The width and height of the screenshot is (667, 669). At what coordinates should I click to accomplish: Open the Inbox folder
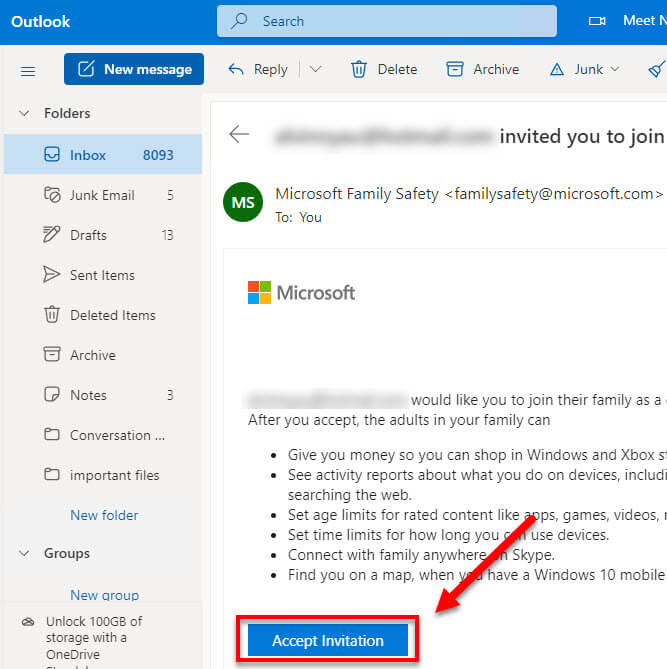[103, 154]
